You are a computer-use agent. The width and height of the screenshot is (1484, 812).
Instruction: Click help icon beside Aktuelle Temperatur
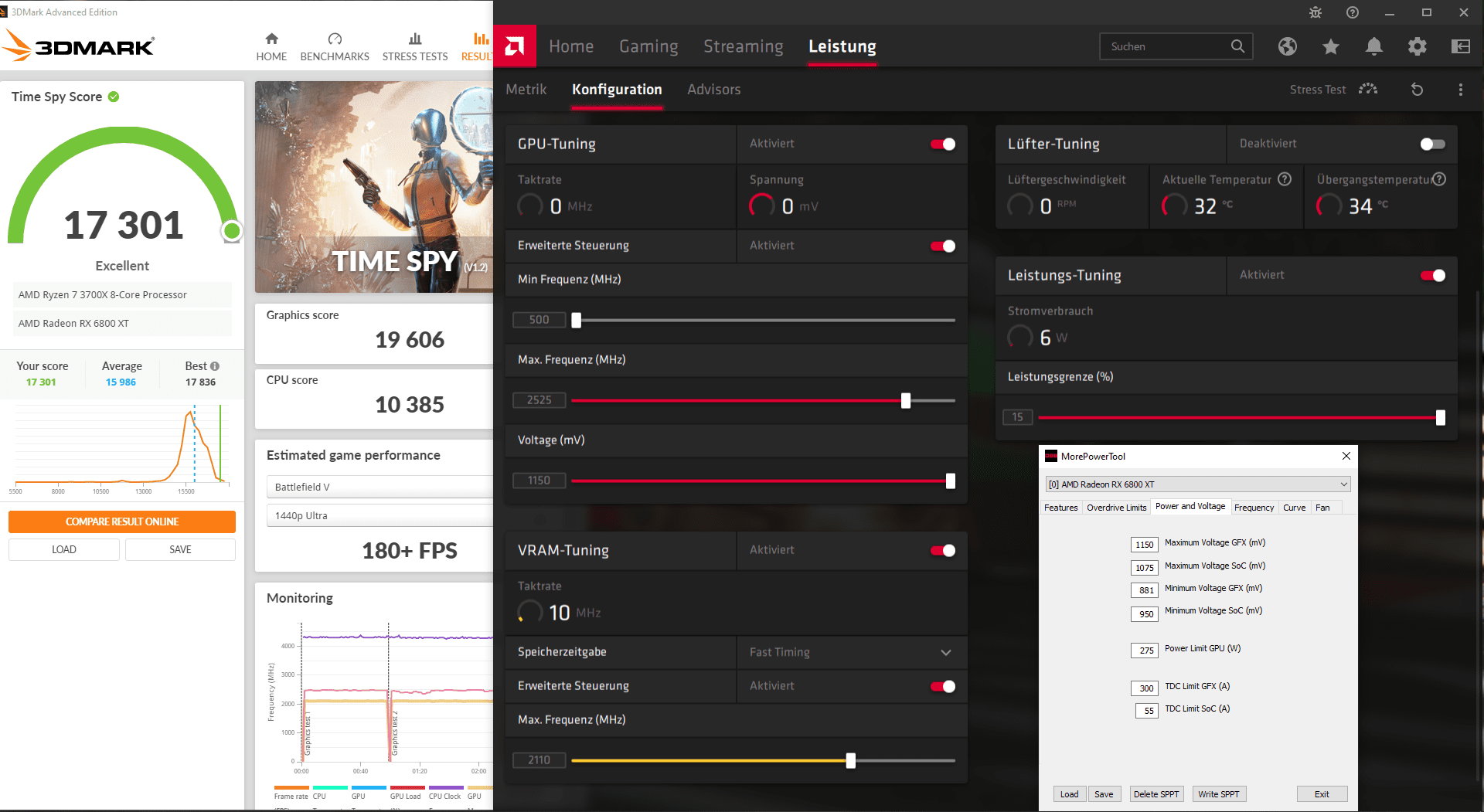pyautogui.click(x=1285, y=179)
